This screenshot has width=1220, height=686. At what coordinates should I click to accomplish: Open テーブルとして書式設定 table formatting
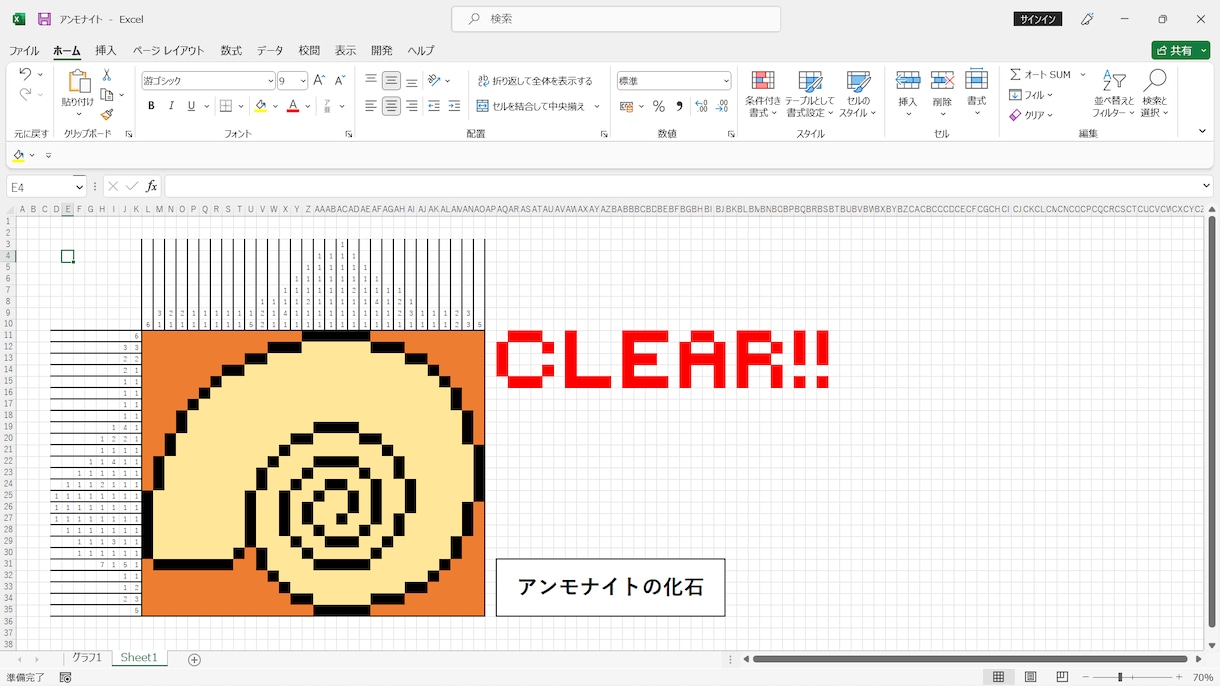pos(809,95)
